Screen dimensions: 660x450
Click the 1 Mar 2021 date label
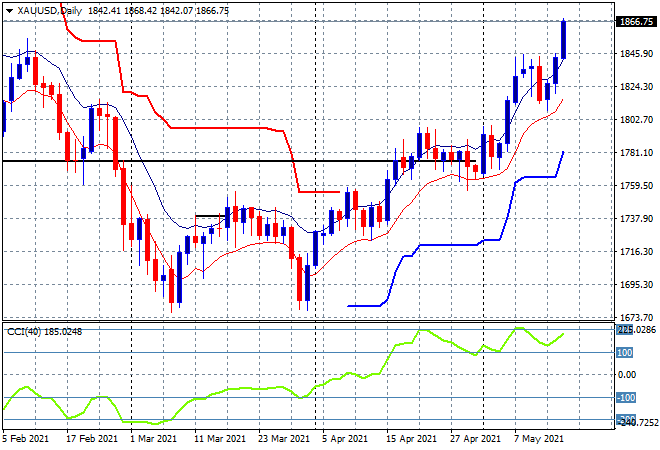click(x=153, y=439)
